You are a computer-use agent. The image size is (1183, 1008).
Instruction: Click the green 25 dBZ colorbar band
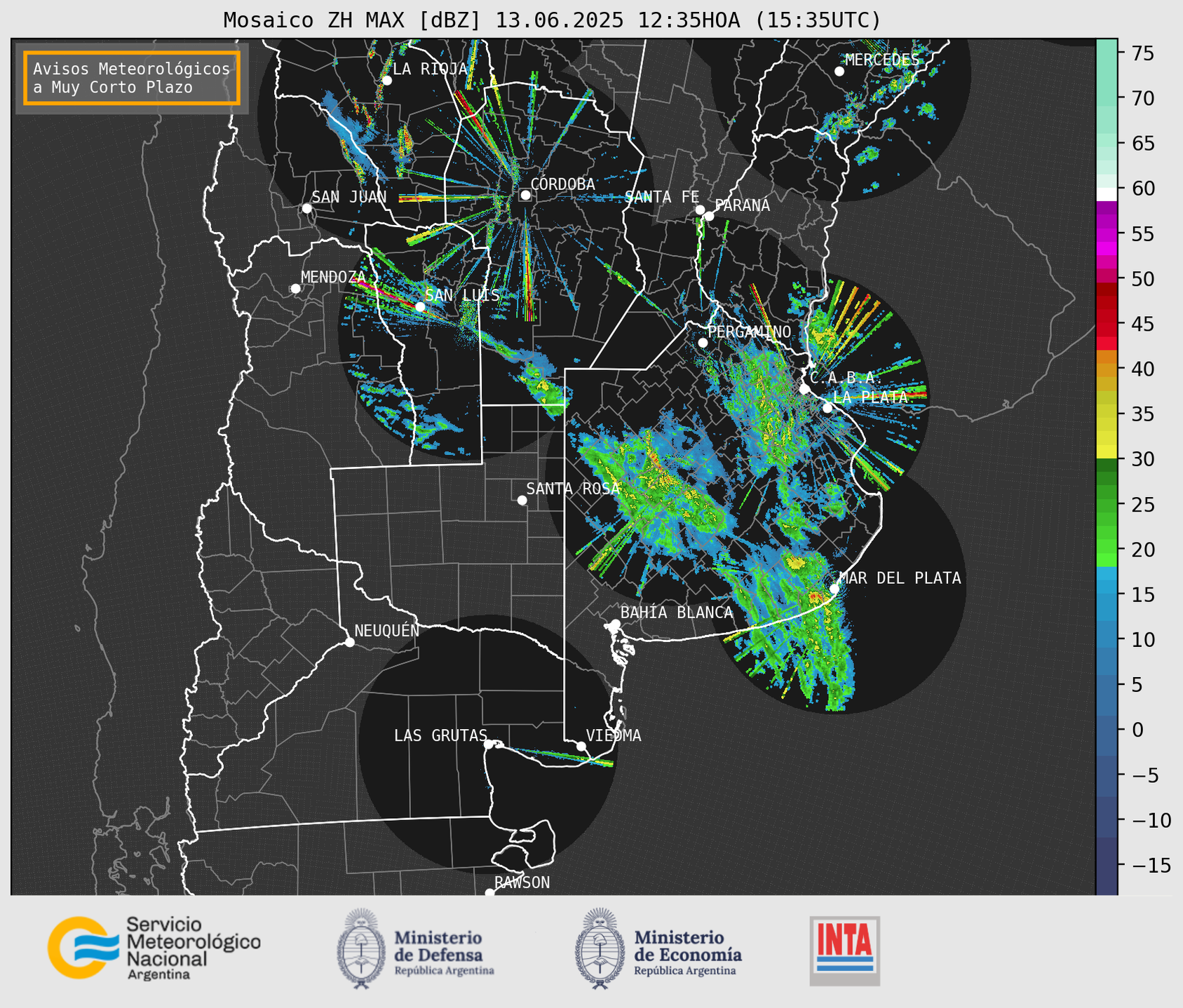[x=1107, y=505]
